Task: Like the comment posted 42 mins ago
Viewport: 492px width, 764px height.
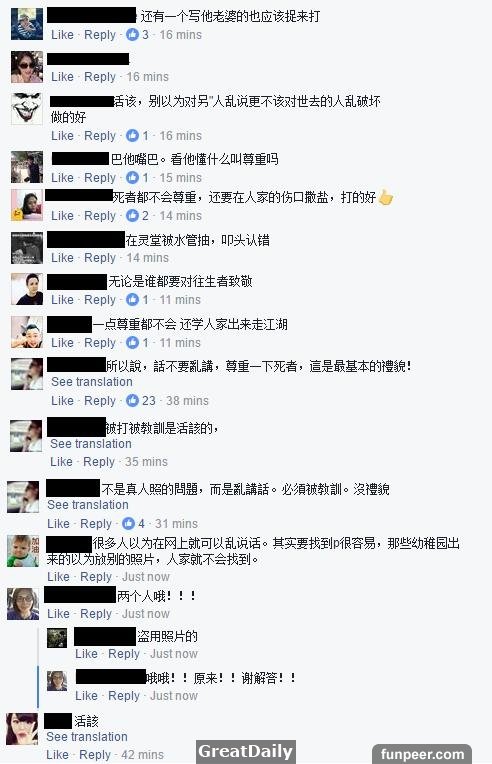Action: point(57,755)
